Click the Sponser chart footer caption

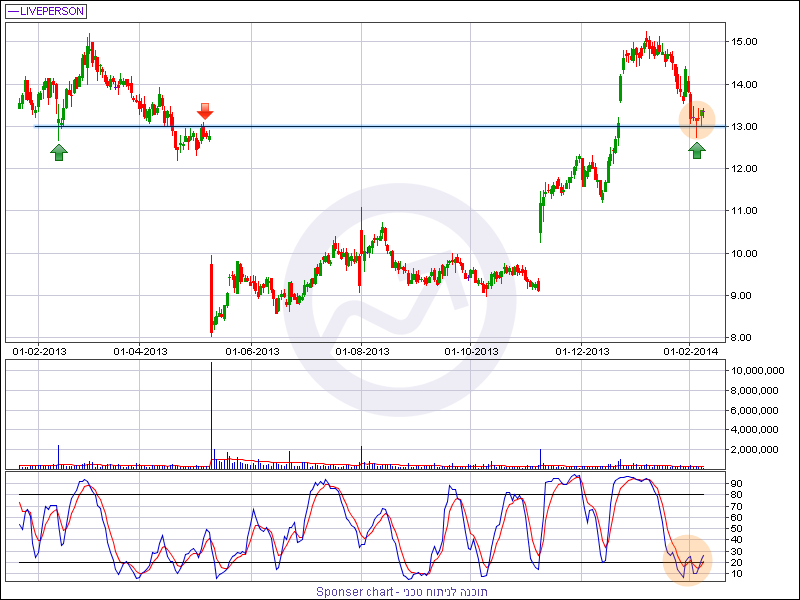(402, 592)
